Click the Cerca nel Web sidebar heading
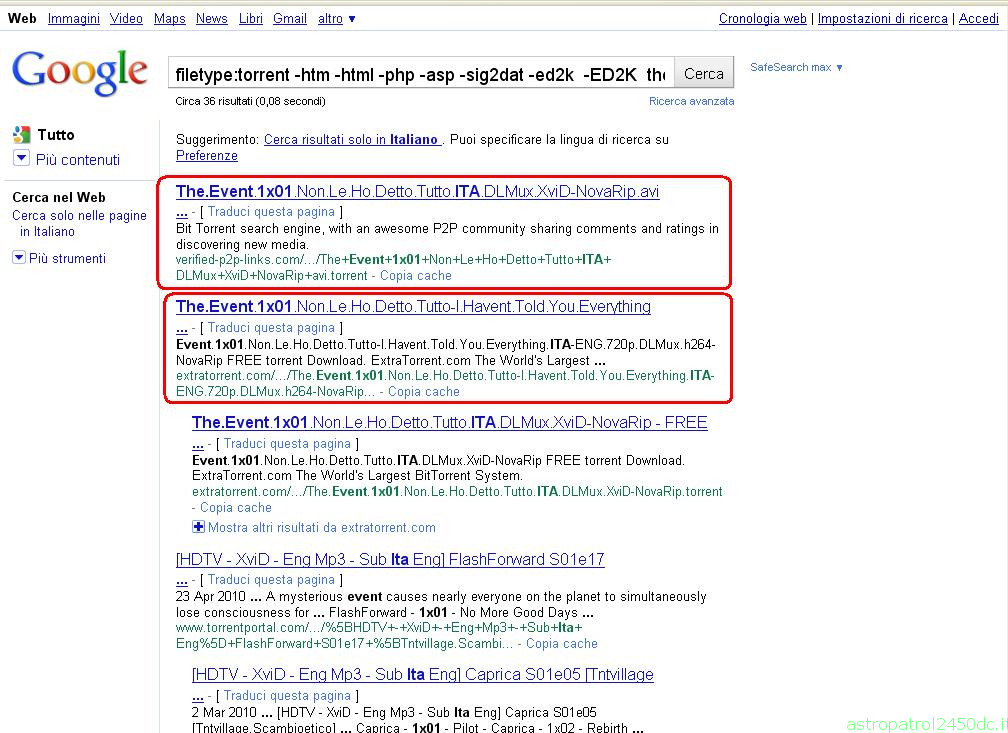Viewport: 1008px width, 733px height. [x=59, y=197]
